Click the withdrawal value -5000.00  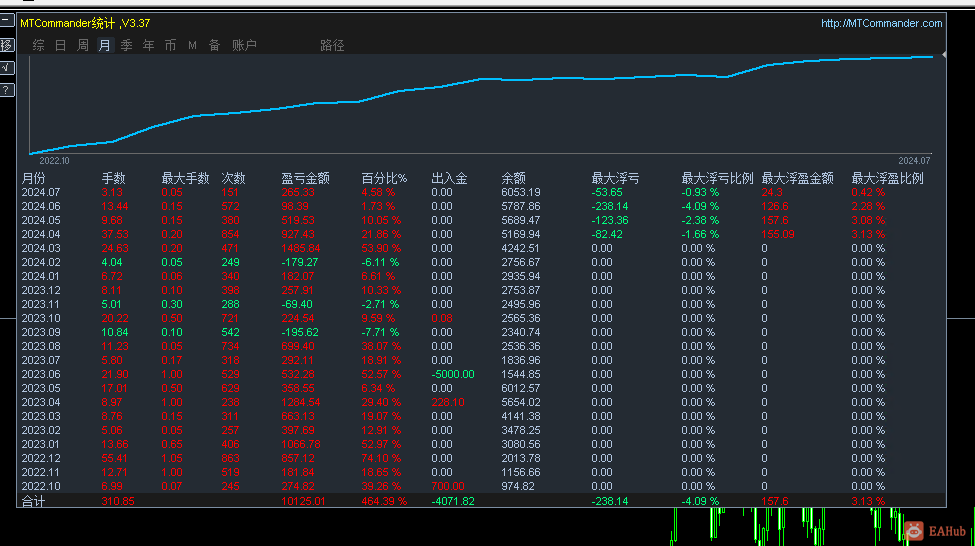click(x=453, y=374)
